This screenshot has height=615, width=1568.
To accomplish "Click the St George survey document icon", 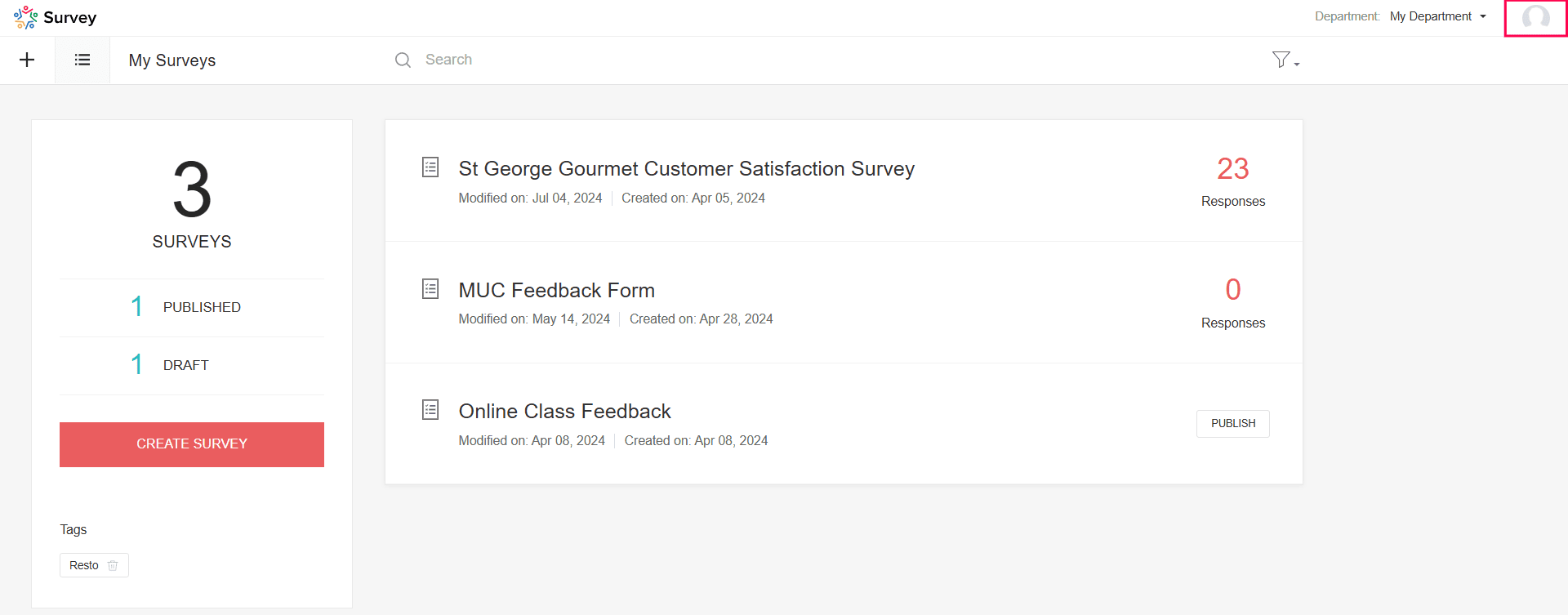I will click(430, 167).
